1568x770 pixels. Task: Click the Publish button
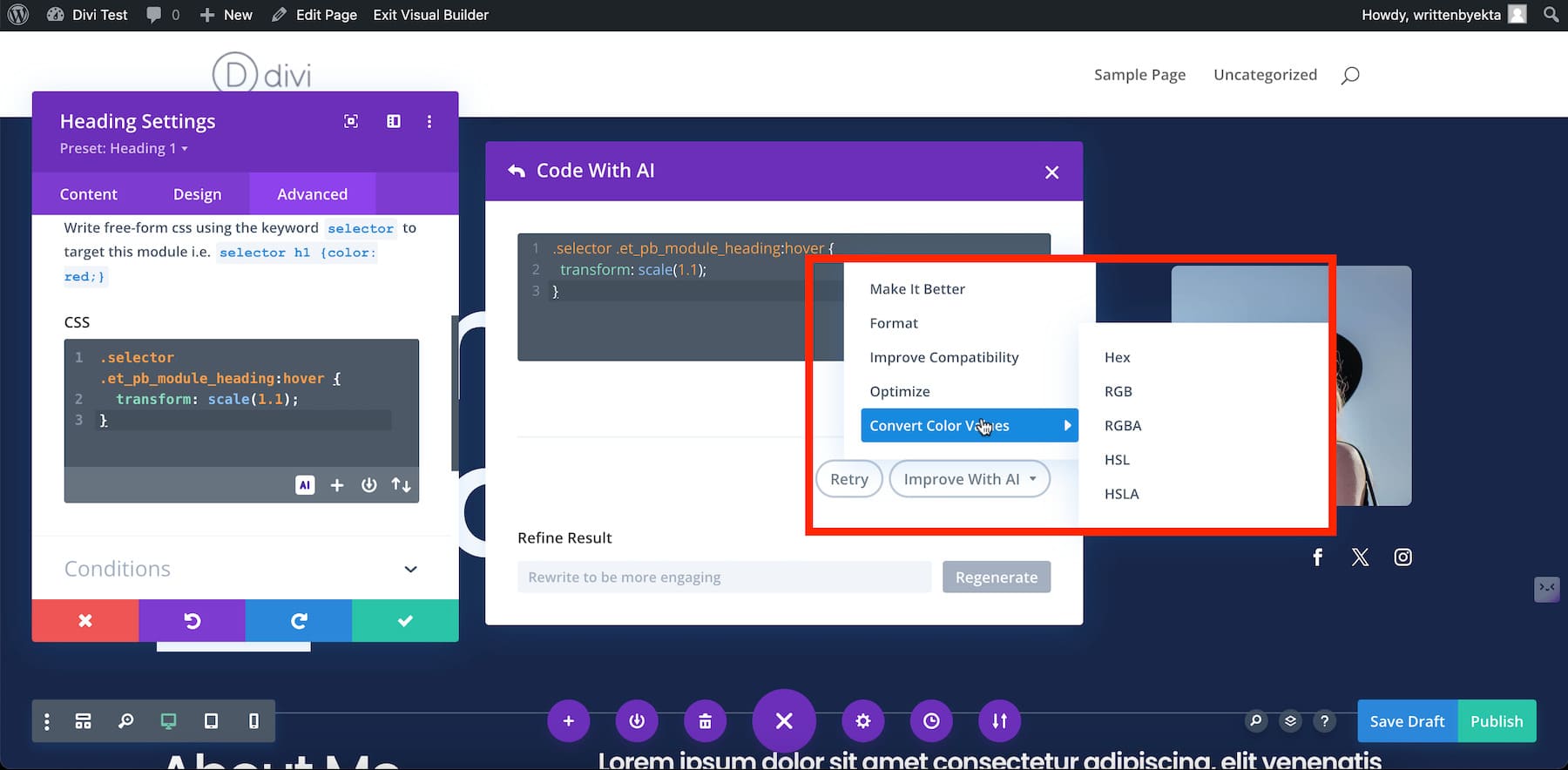(x=1497, y=721)
